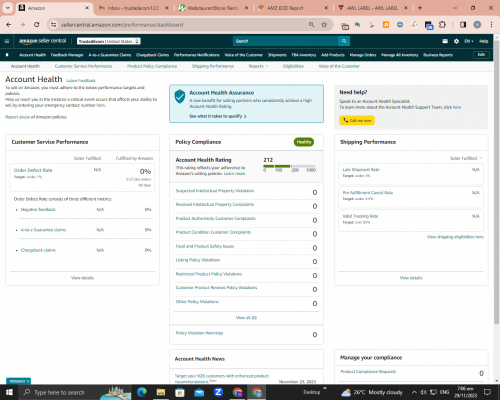Expand the Reports submenu
Image resolution: width=500 pixels, height=400 pixels.
click(258, 66)
